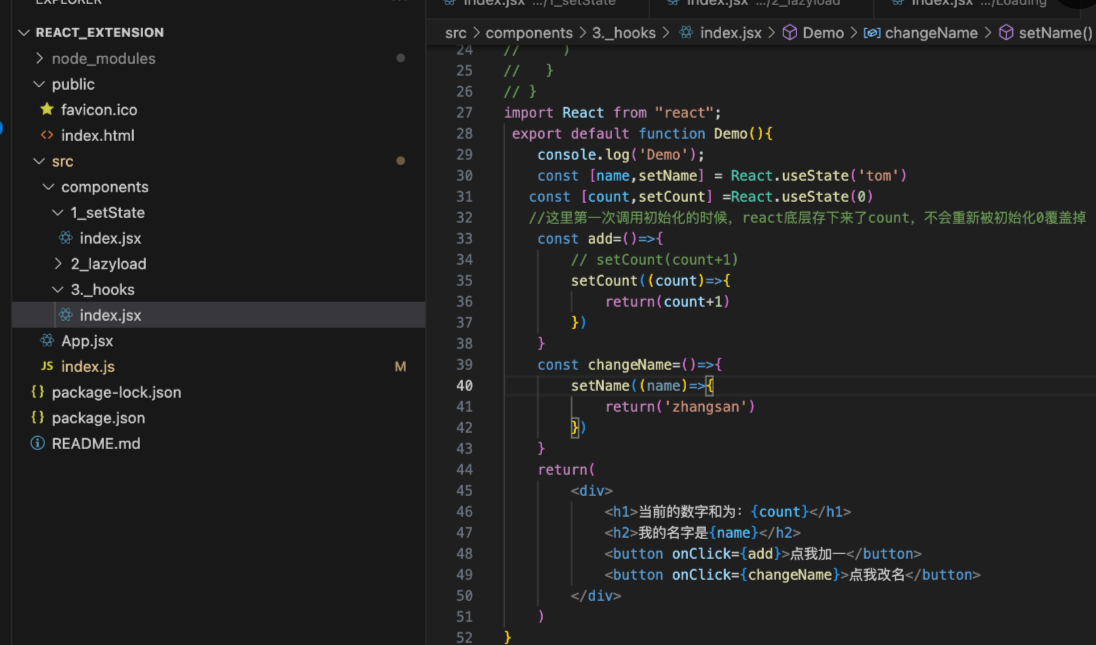Click 'return(count+1)' on line 36
The width and height of the screenshot is (1096, 645).
click(x=668, y=302)
